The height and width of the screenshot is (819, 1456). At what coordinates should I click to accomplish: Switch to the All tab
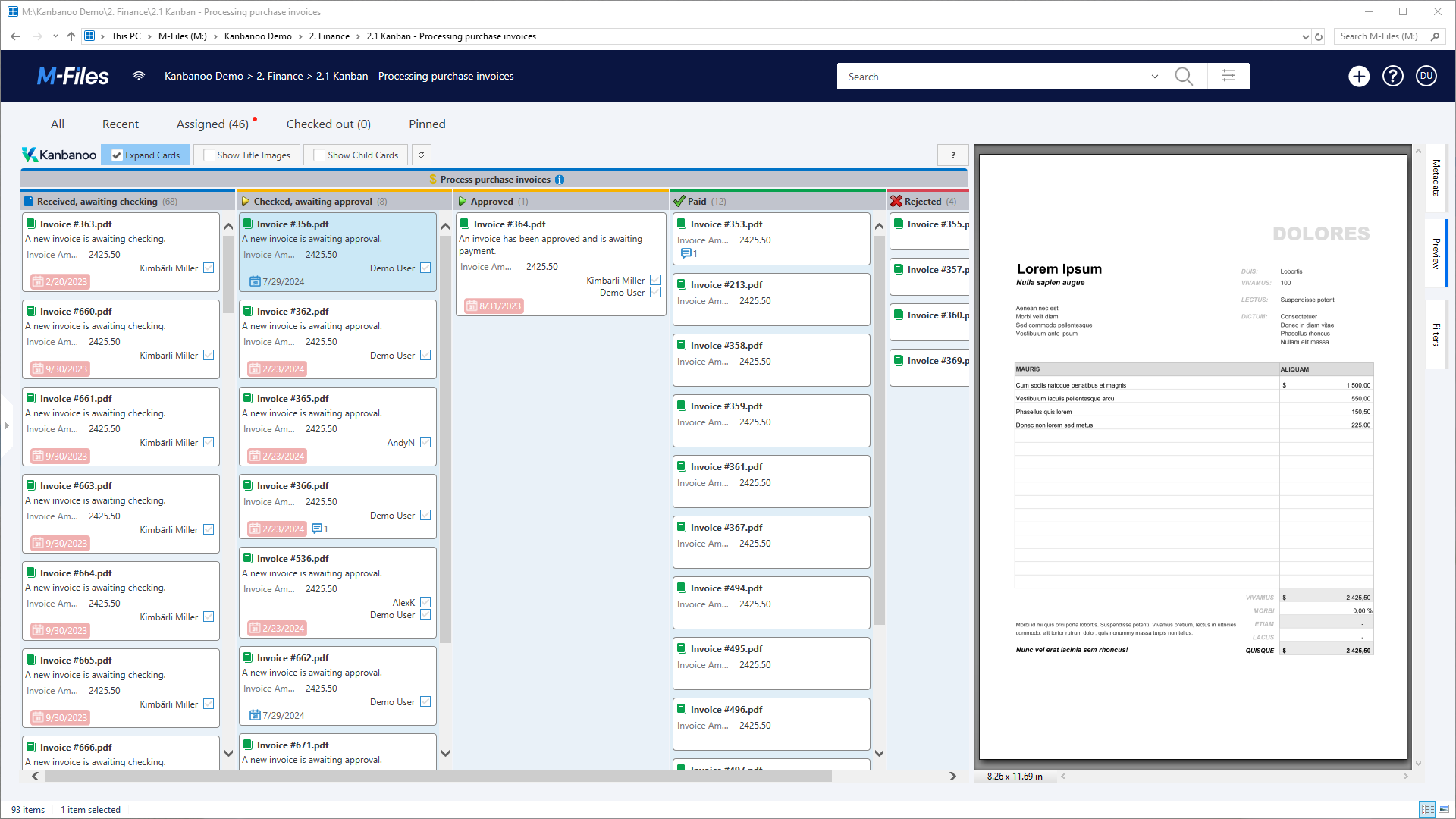click(x=58, y=124)
